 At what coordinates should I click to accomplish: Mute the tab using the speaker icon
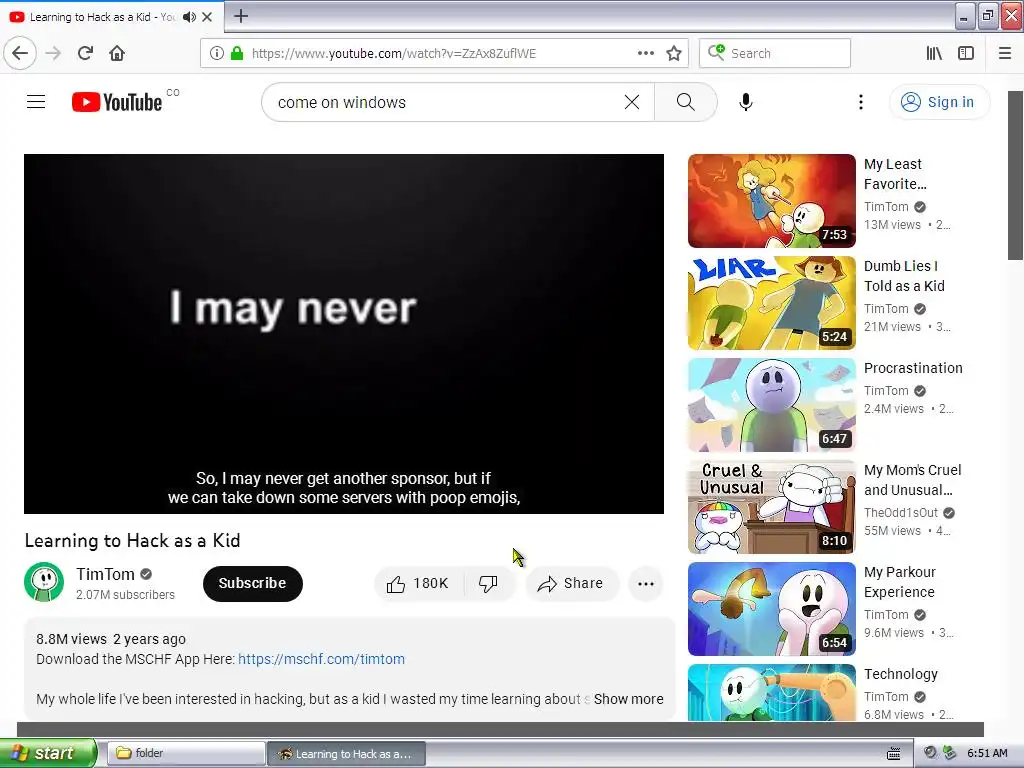189,17
